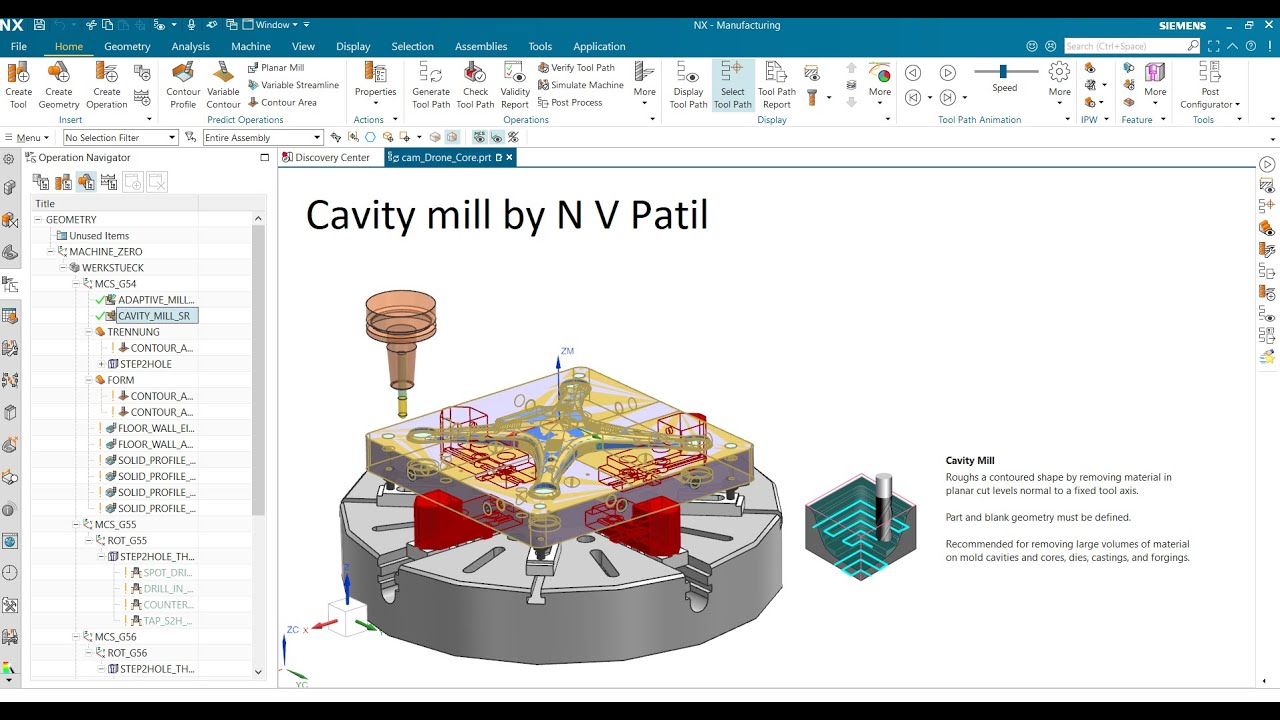
Task: Switch to the Application ribbon tab
Action: [599, 46]
